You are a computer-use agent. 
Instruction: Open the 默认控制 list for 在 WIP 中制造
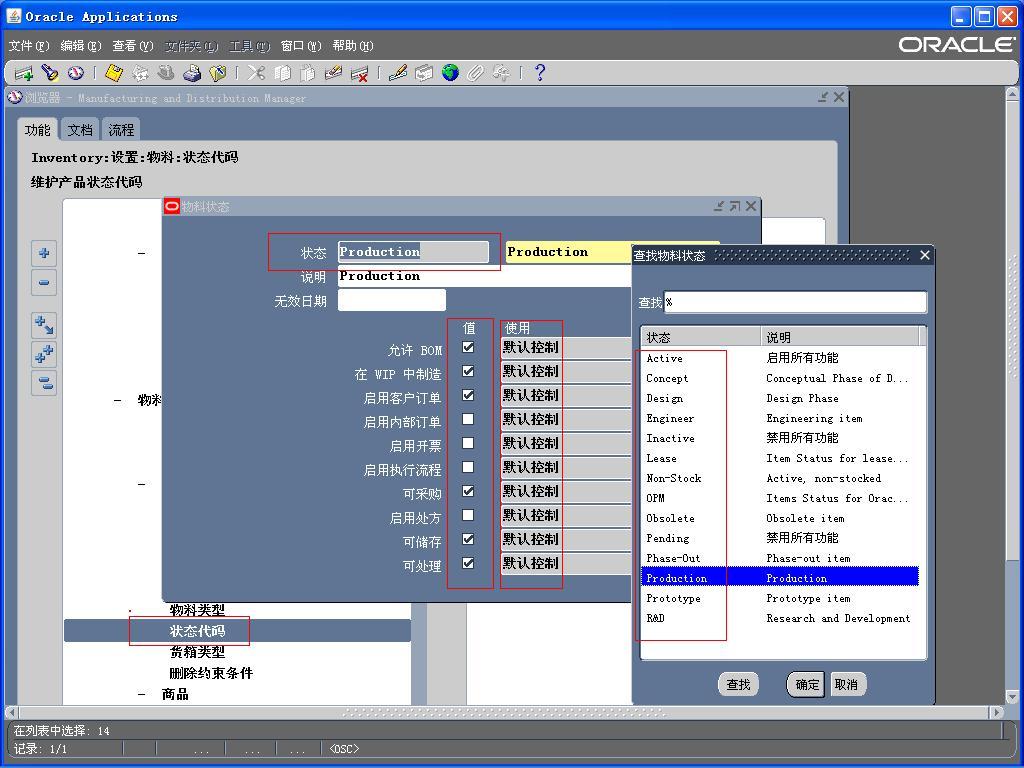(566, 372)
